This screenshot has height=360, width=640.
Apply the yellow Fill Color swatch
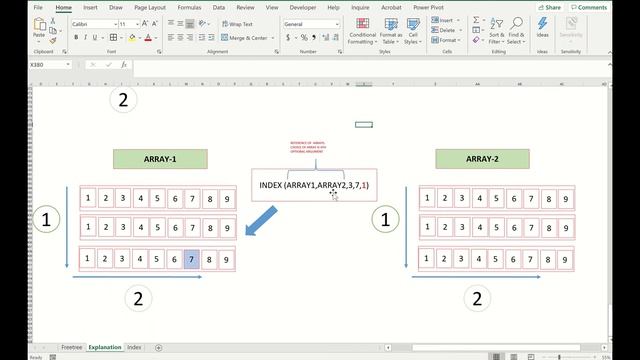(132, 38)
